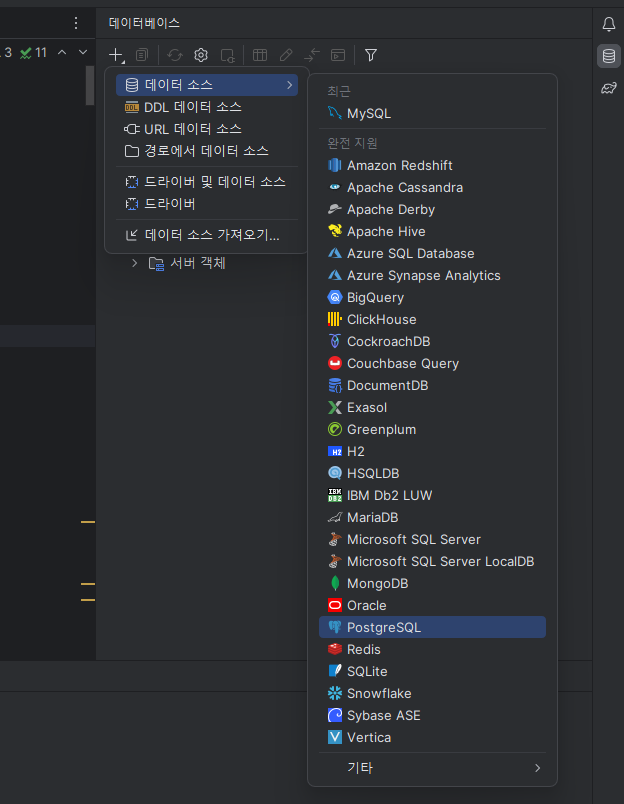Click 데이터 소스 가져오기... menu entry
The image size is (624, 804).
point(207,235)
